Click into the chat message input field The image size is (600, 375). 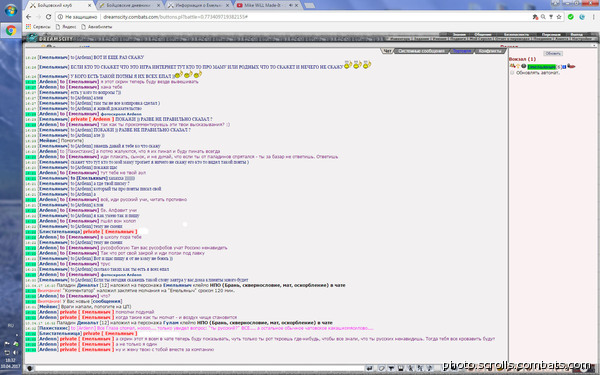tap(199, 368)
